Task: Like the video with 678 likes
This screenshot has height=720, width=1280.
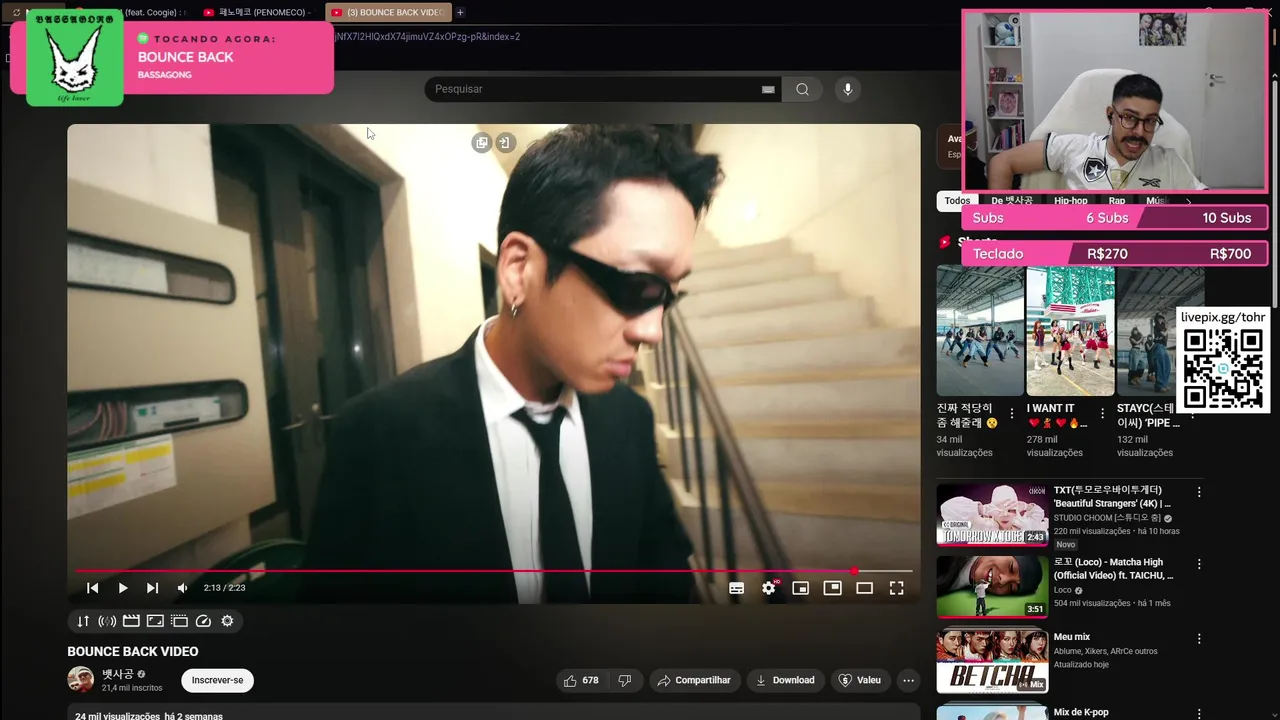Action: tap(581, 680)
